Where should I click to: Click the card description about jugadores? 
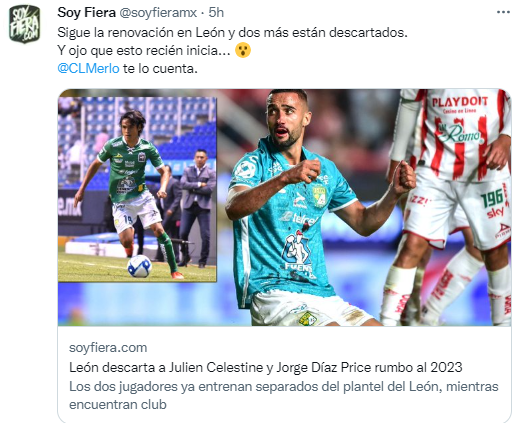[x=283, y=395]
